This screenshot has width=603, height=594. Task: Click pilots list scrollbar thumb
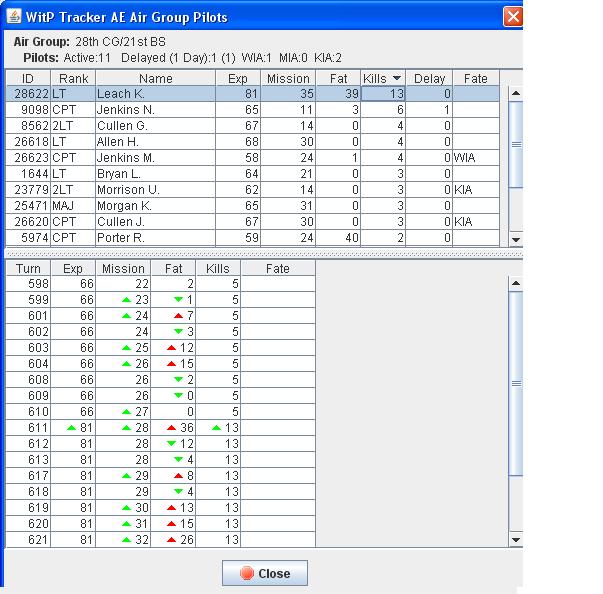click(516, 145)
